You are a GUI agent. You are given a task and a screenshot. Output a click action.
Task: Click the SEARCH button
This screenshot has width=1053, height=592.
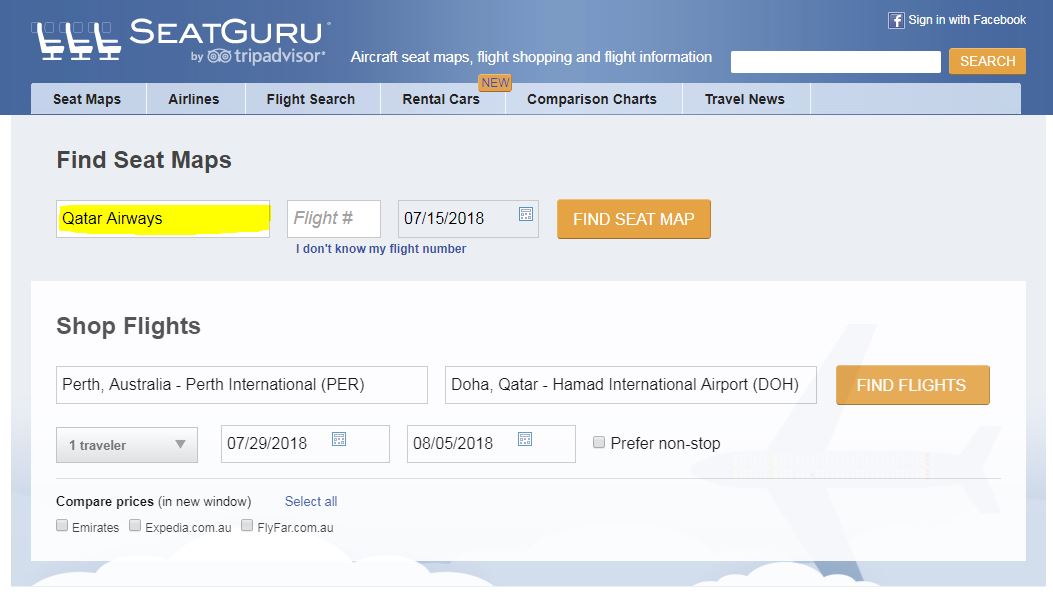pos(987,61)
